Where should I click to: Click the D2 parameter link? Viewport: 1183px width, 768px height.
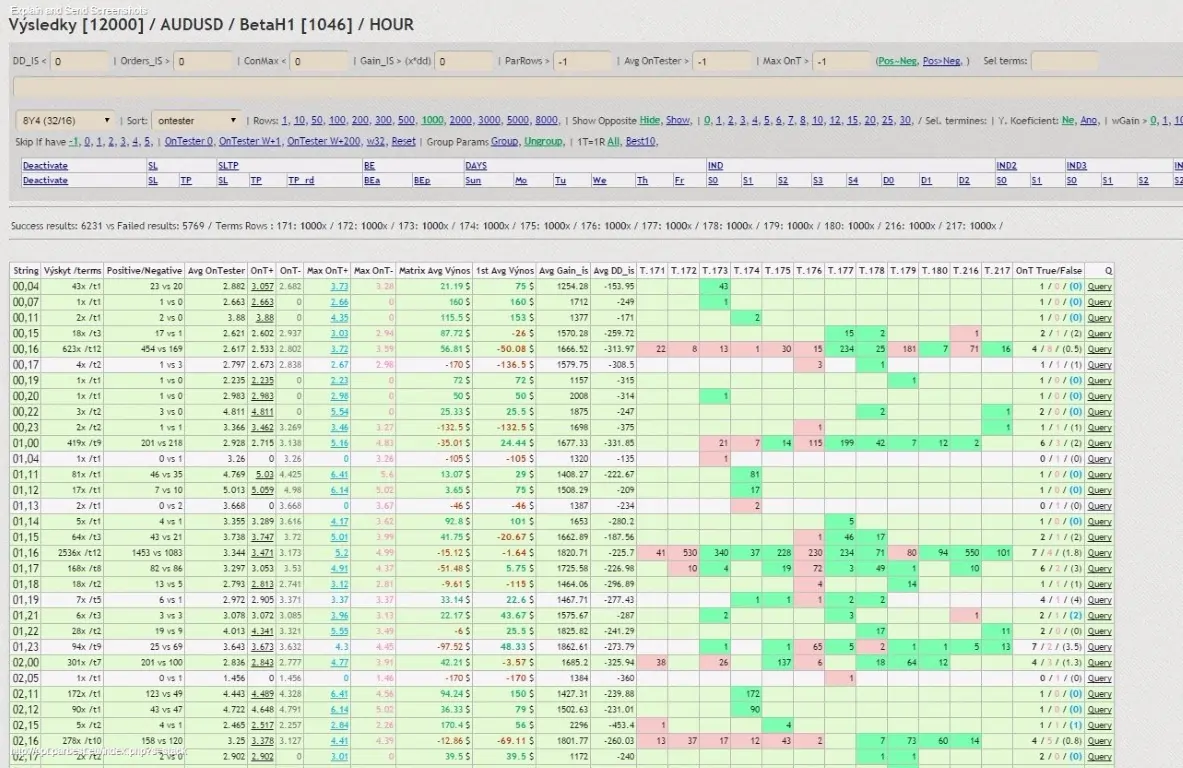(x=963, y=181)
